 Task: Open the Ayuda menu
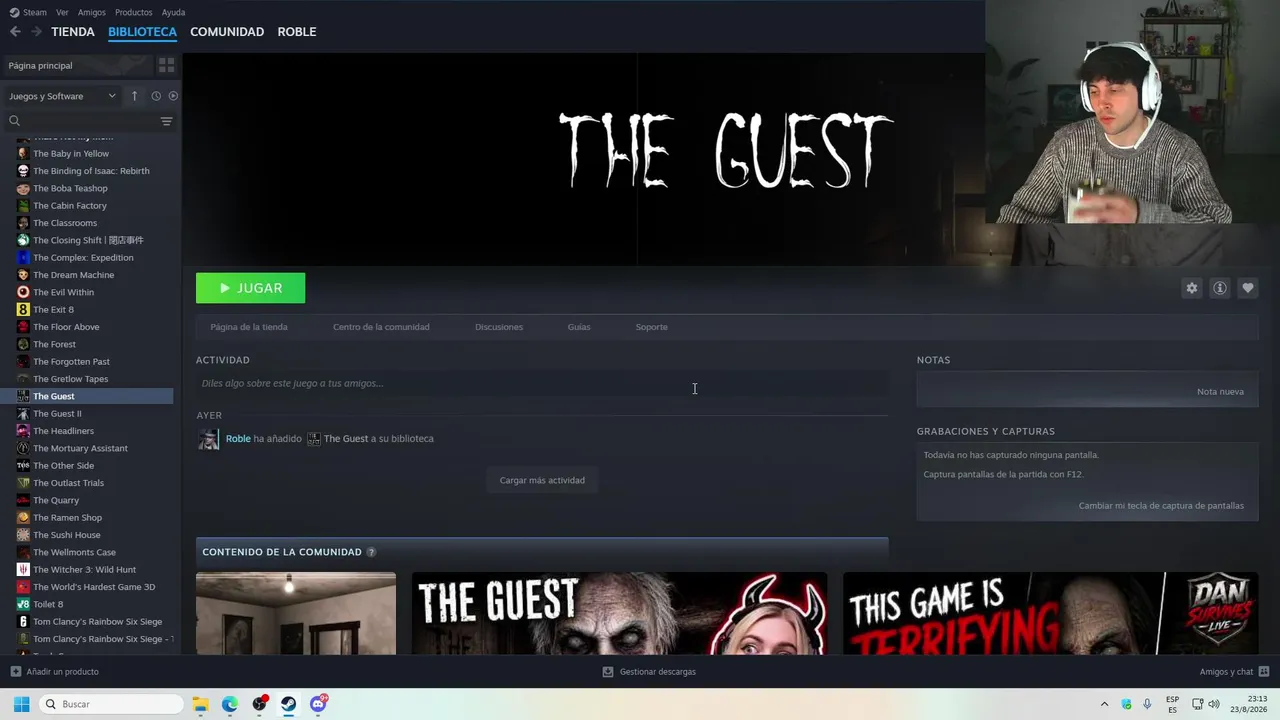(173, 12)
